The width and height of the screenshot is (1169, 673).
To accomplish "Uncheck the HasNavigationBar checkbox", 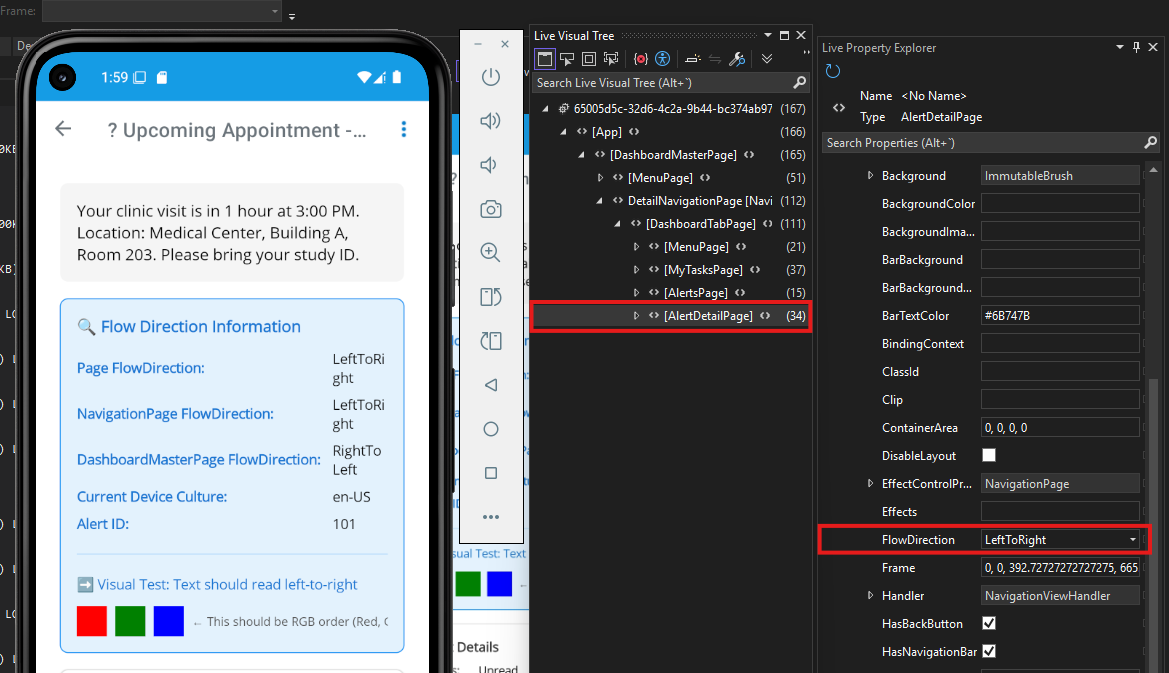I will 989,651.
